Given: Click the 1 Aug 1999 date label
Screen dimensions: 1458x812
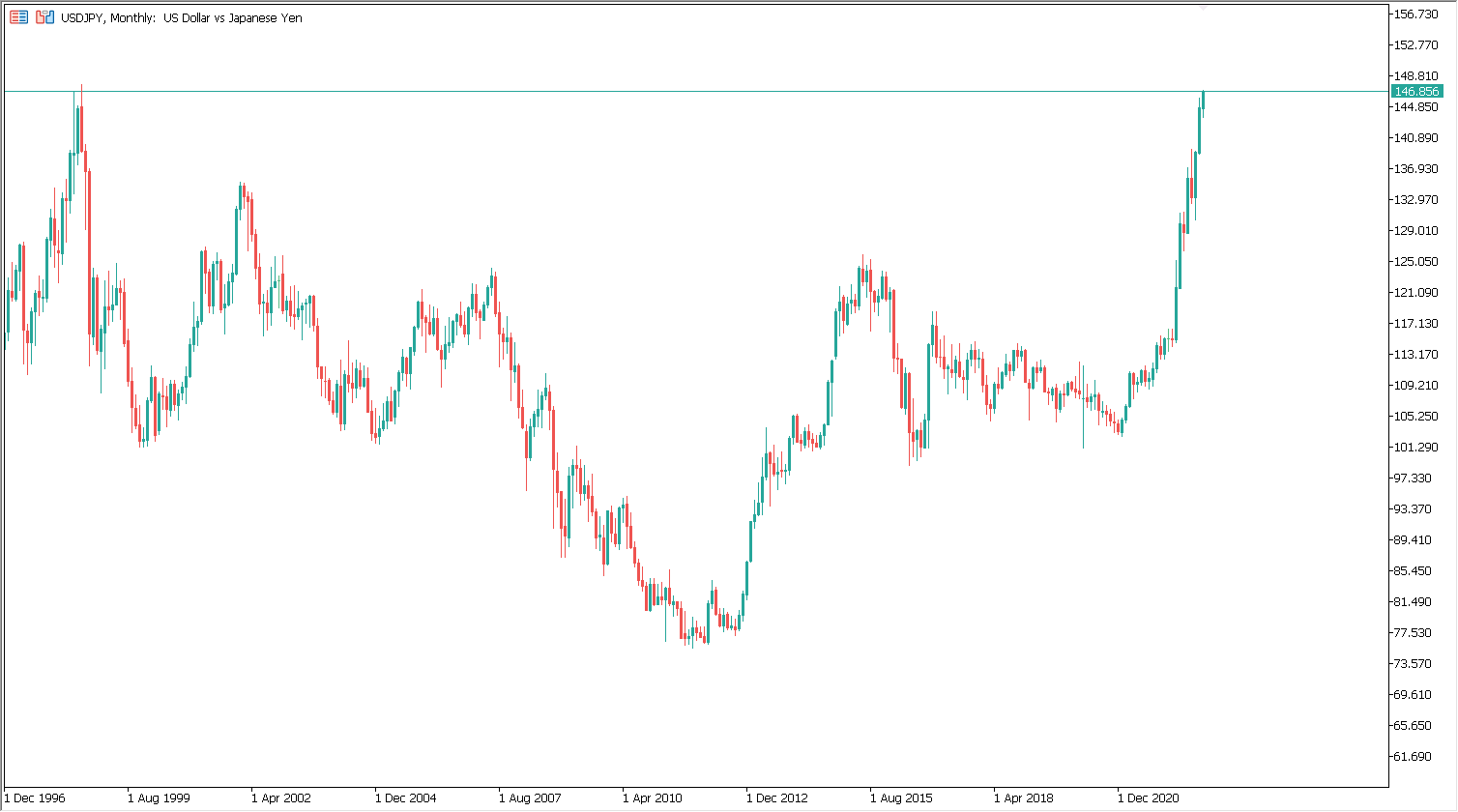Looking at the screenshot, I should pyautogui.click(x=159, y=798).
